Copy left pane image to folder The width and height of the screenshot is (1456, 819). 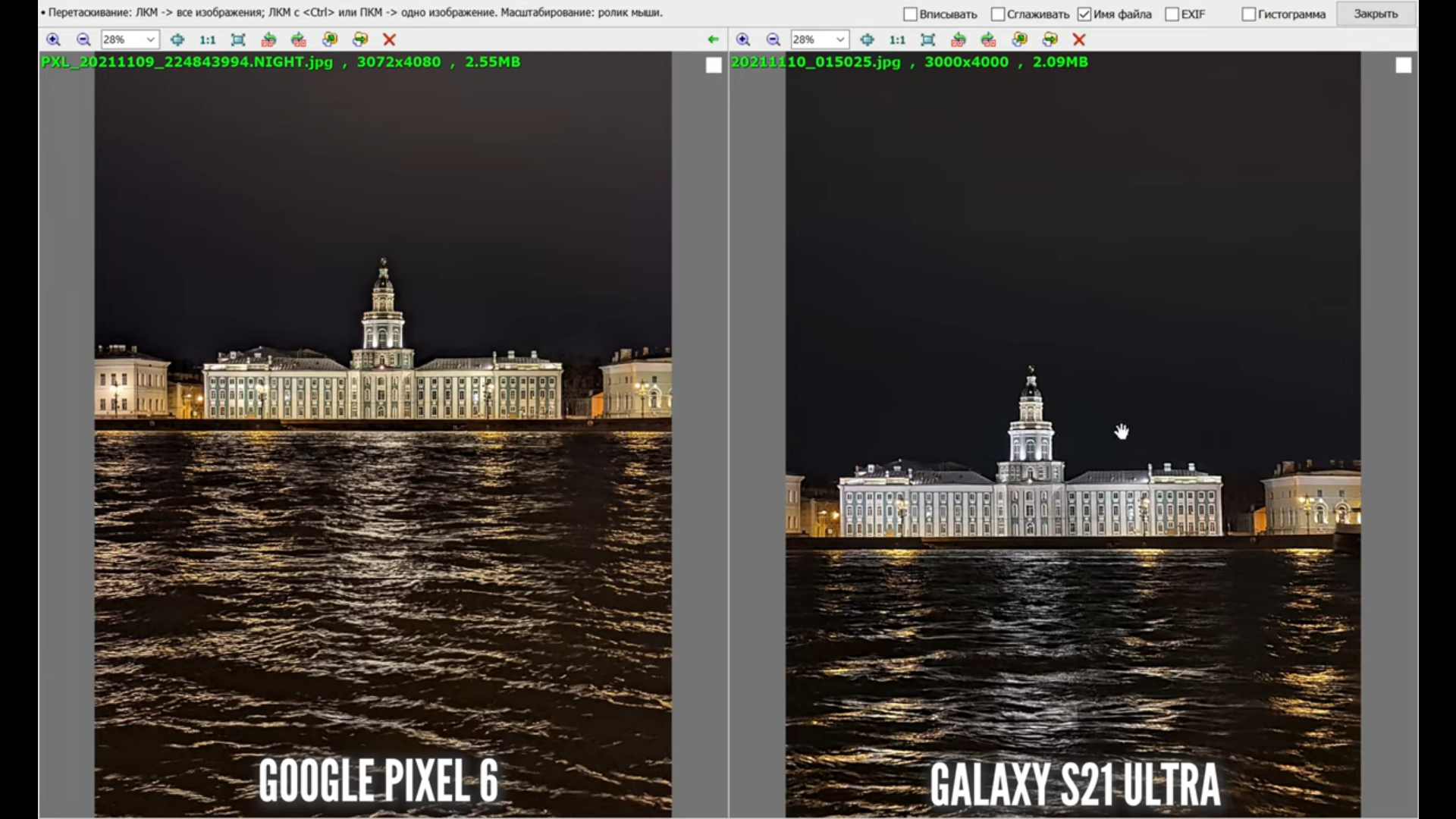pyautogui.click(x=329, y=39)
